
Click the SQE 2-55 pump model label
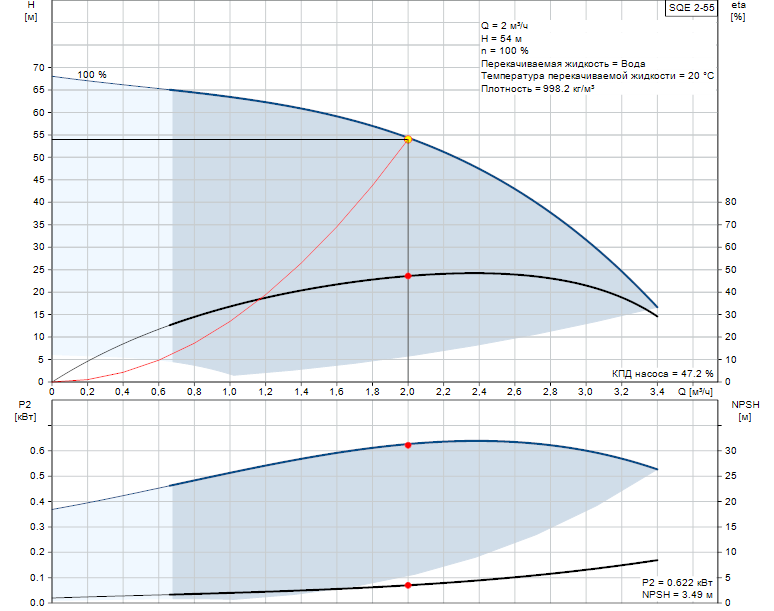point(692,8)
